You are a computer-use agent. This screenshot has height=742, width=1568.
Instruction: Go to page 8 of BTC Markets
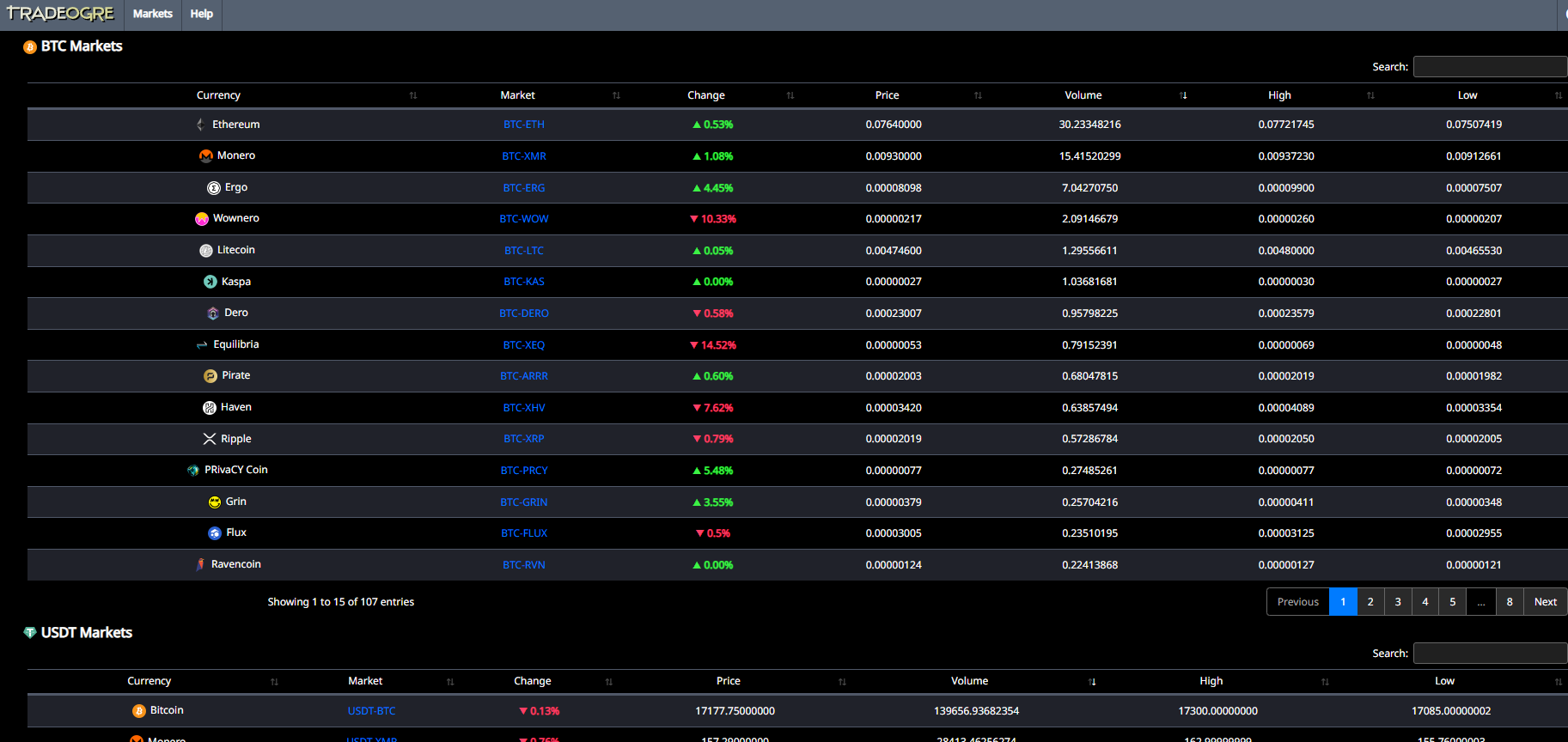(x=1510, y=602)
